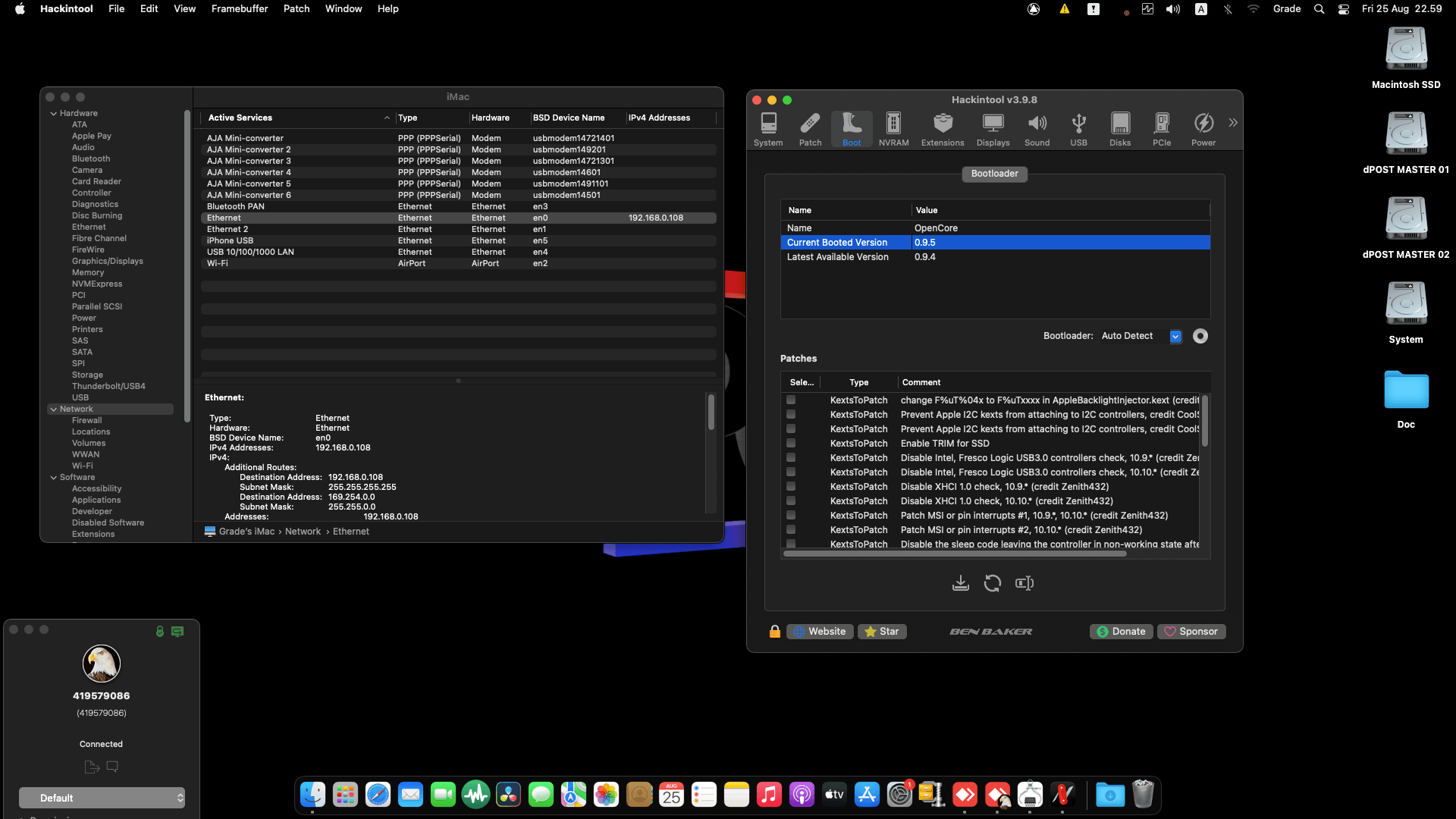The width and height of the screenshot is (1456, 819).
Task: Open the System tab in Hackintool toolbar
Action: (x=768, y=129)
